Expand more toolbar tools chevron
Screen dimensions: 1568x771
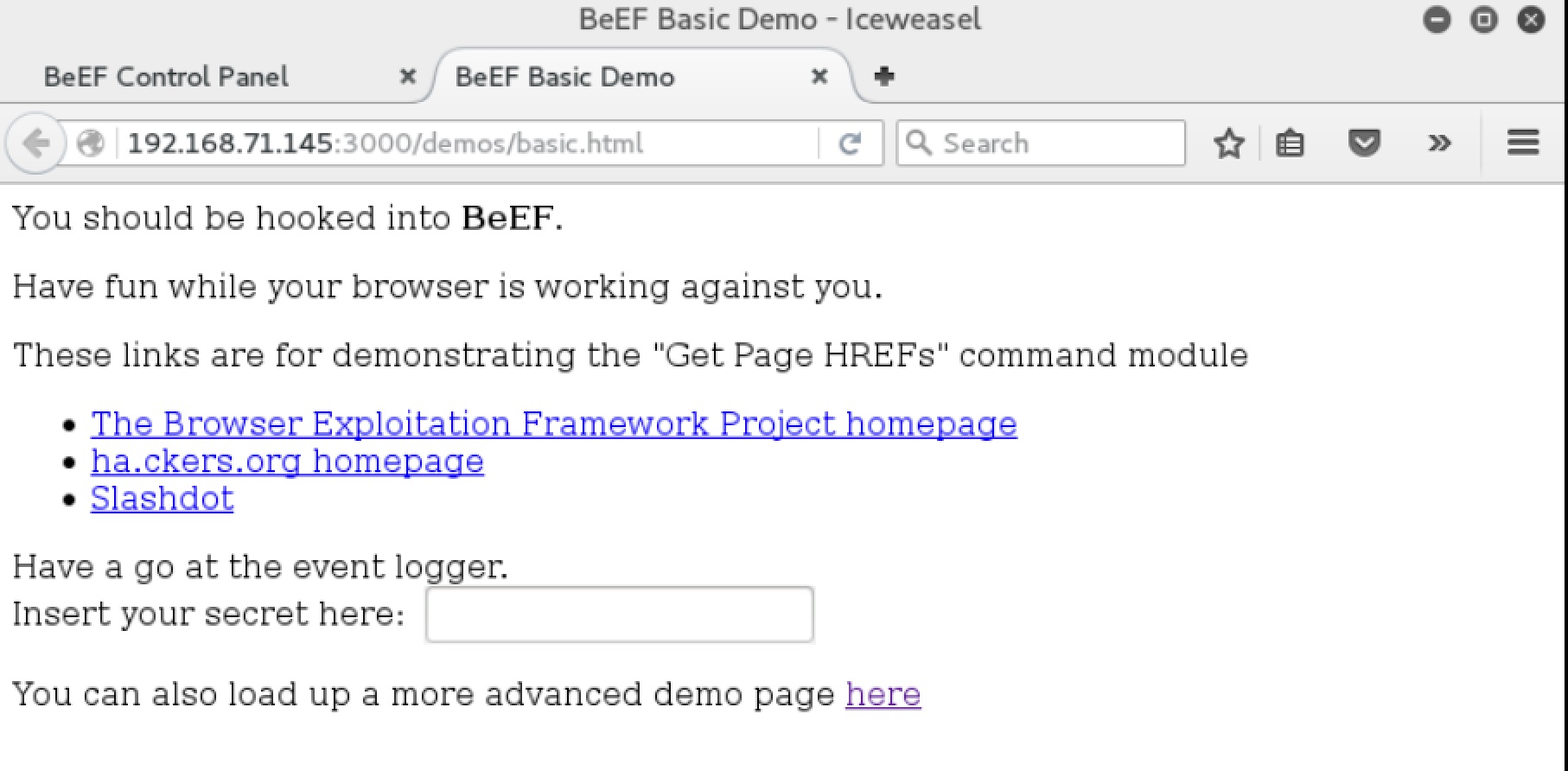coord(1439,143)
